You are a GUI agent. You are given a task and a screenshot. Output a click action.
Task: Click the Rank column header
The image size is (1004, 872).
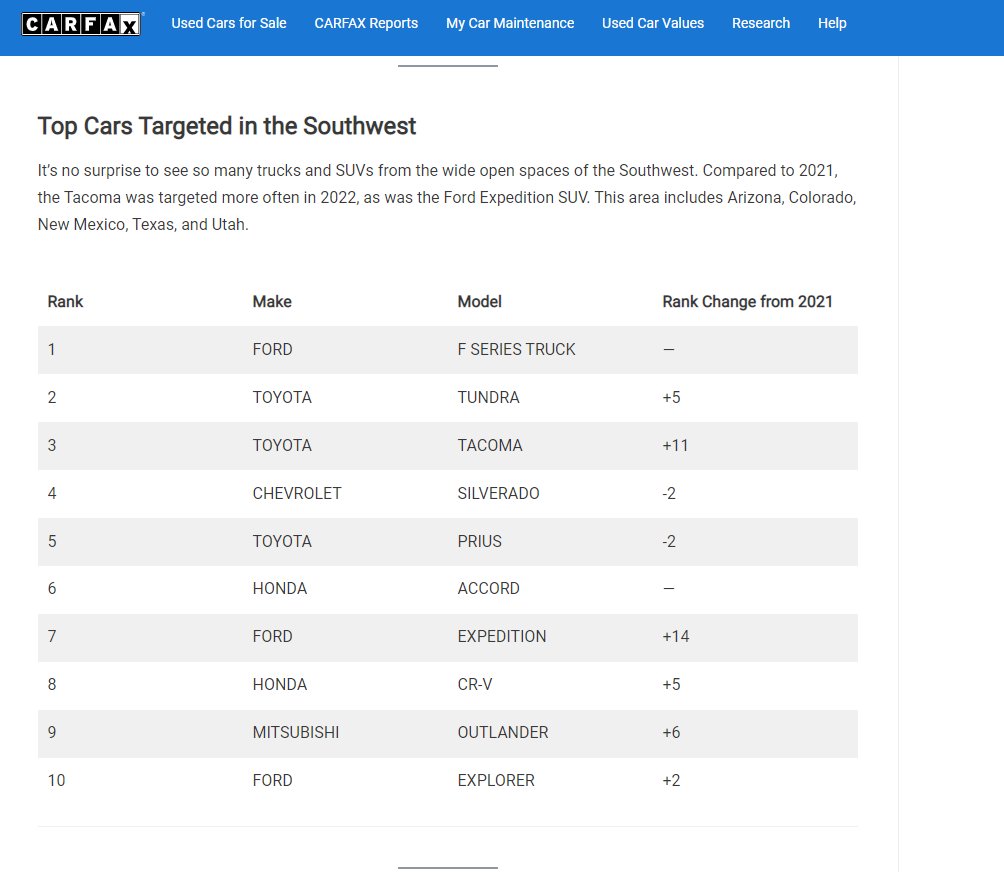click(x=65, y=302)
